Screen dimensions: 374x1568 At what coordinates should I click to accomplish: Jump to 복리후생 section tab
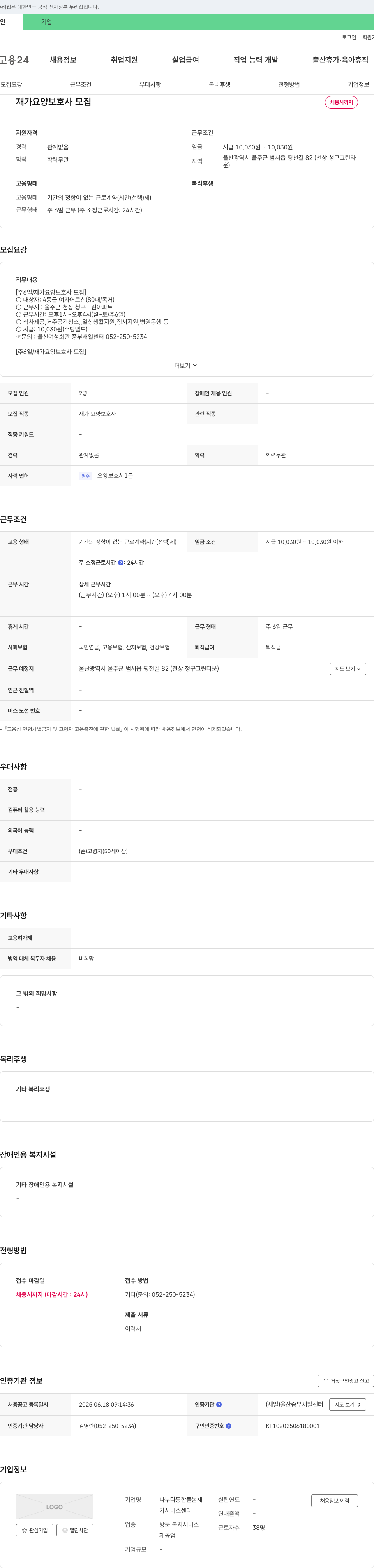(219, 84)
